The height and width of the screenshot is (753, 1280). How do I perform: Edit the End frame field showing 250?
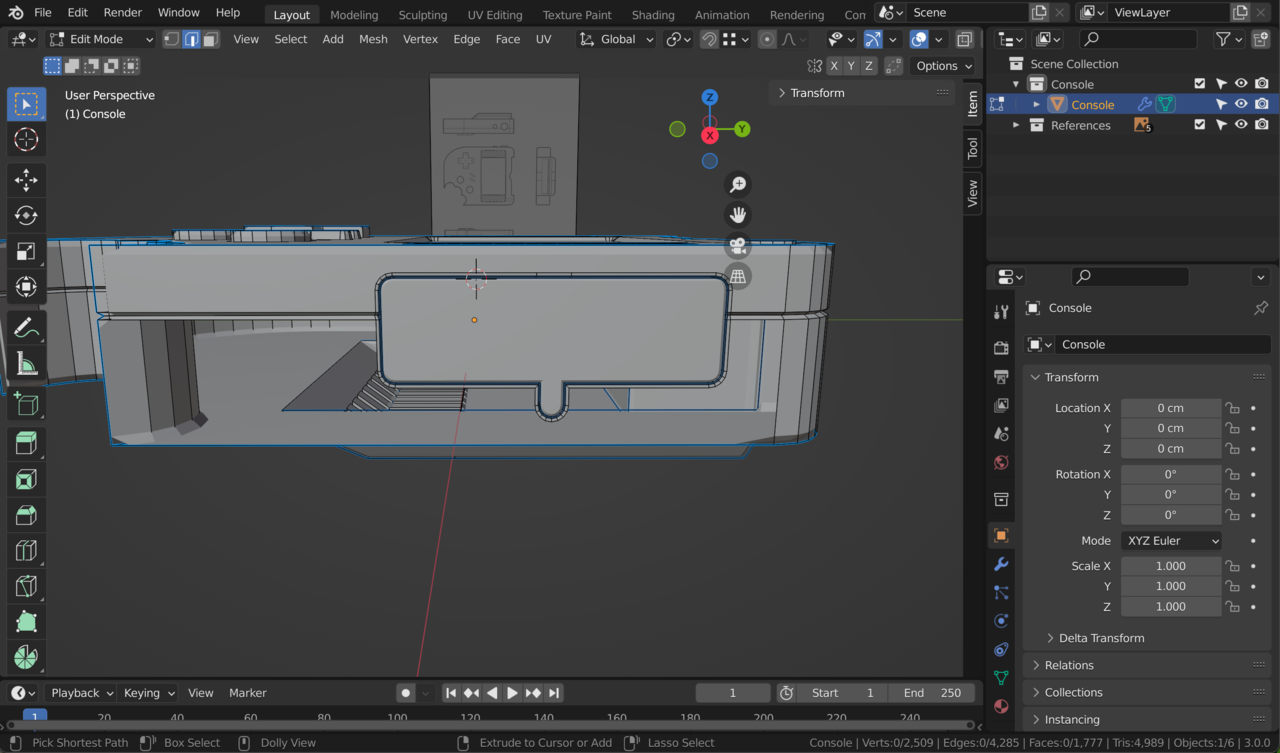tap(932, 692)
